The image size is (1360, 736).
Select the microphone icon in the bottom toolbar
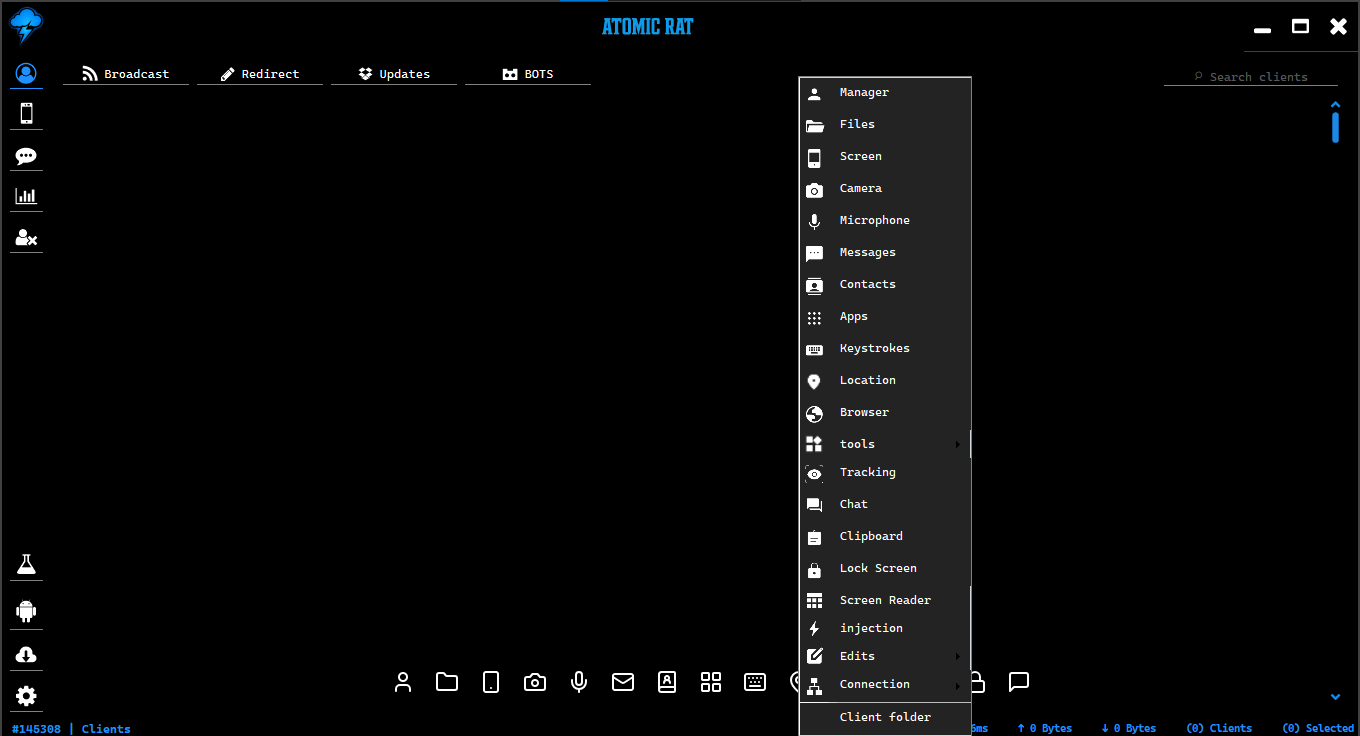point(578,682)
